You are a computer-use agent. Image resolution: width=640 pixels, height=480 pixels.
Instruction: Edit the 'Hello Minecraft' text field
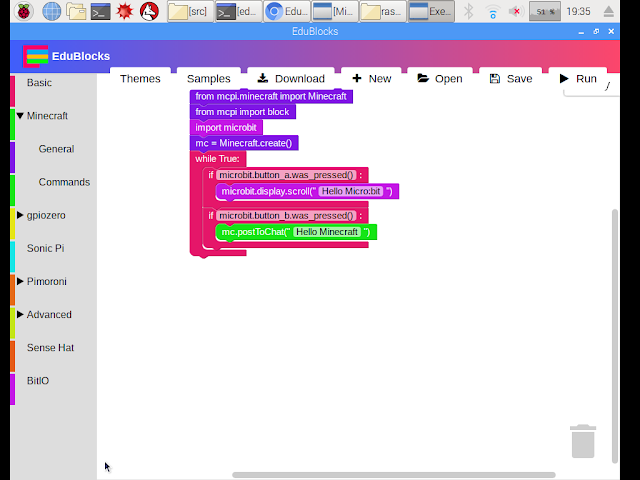pos(327,232)
